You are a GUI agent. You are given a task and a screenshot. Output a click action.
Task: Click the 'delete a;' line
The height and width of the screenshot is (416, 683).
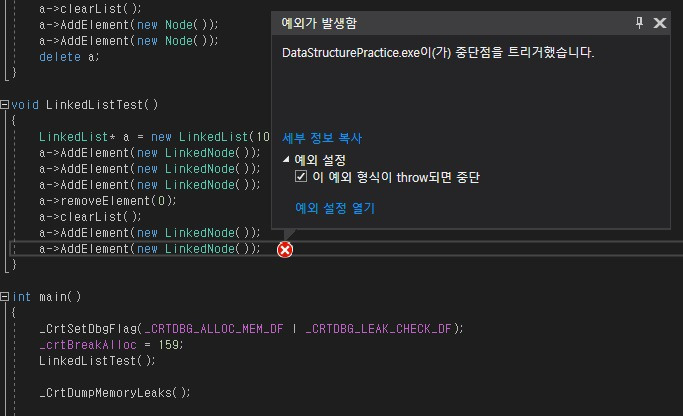click(69, 57)
